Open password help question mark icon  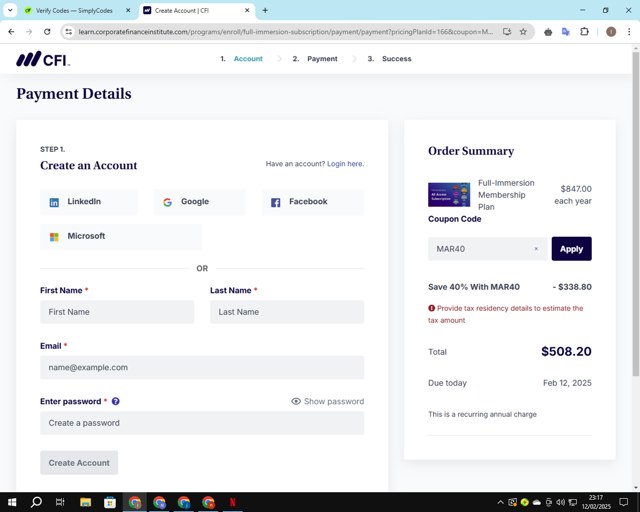(116, 401)
